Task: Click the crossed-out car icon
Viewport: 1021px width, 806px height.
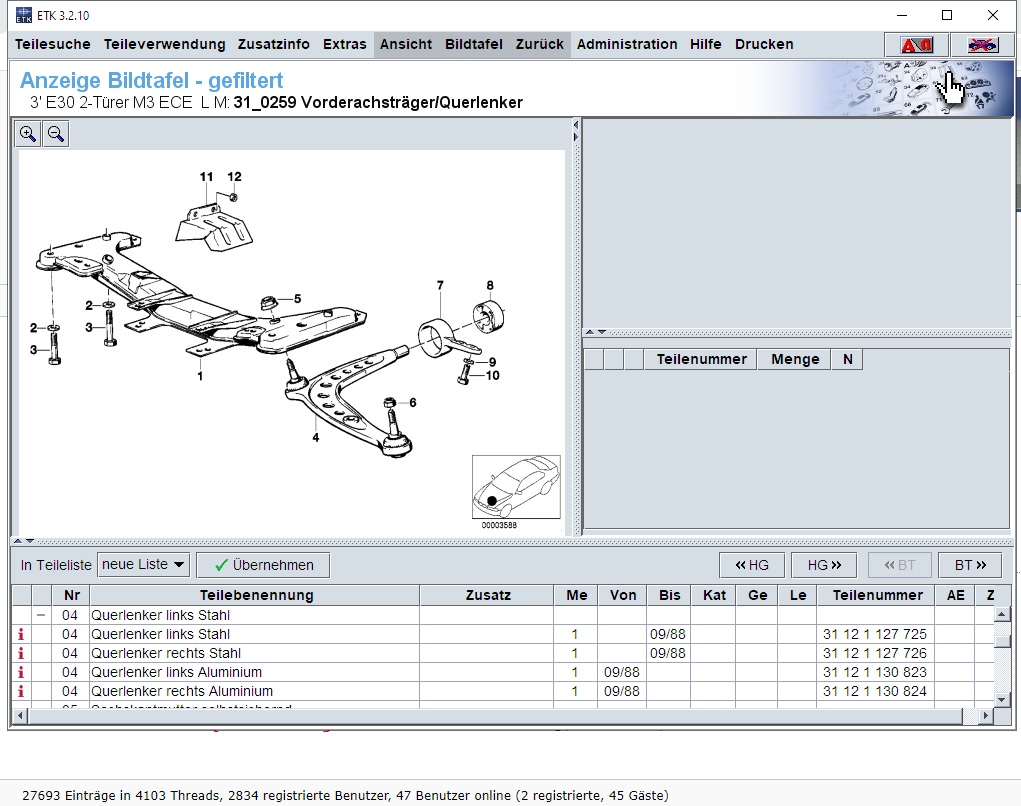Action: click(982, 45)
